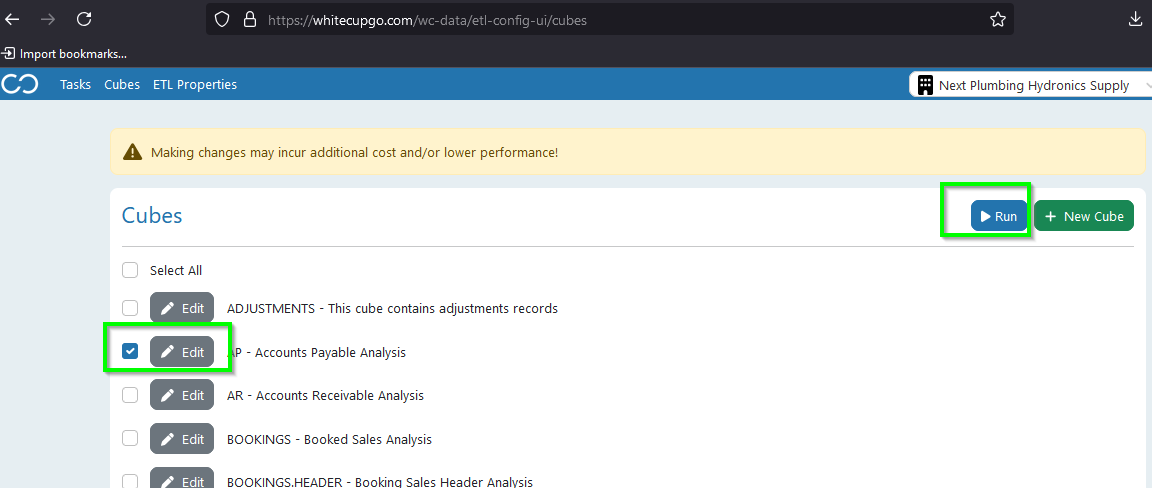Viewport: 1152px width, 488px height.
Task: Click the New Cube button
Action: tap(1084, 216)
